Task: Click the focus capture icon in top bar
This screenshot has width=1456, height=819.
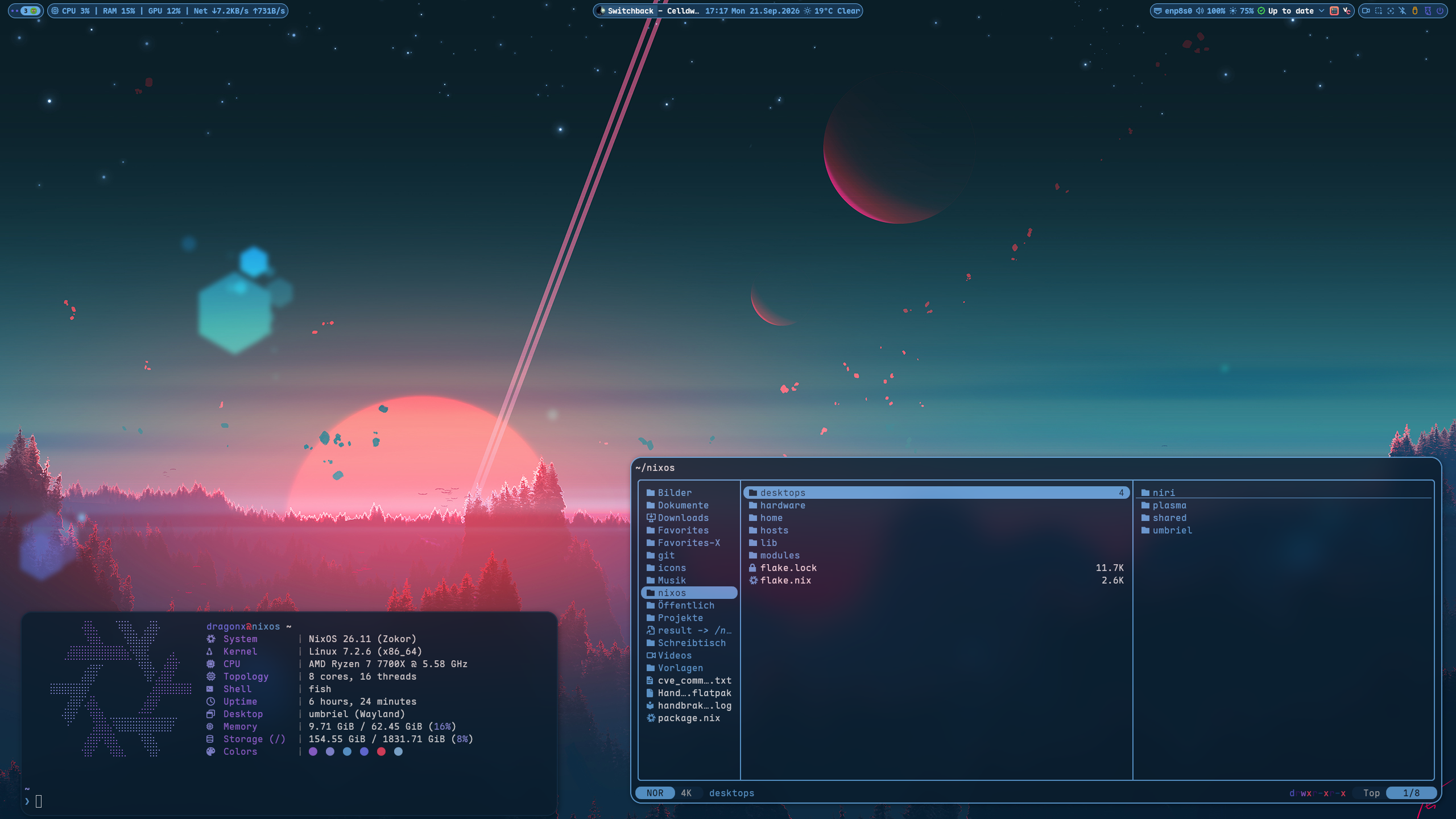Action: tap(1391, 11)
